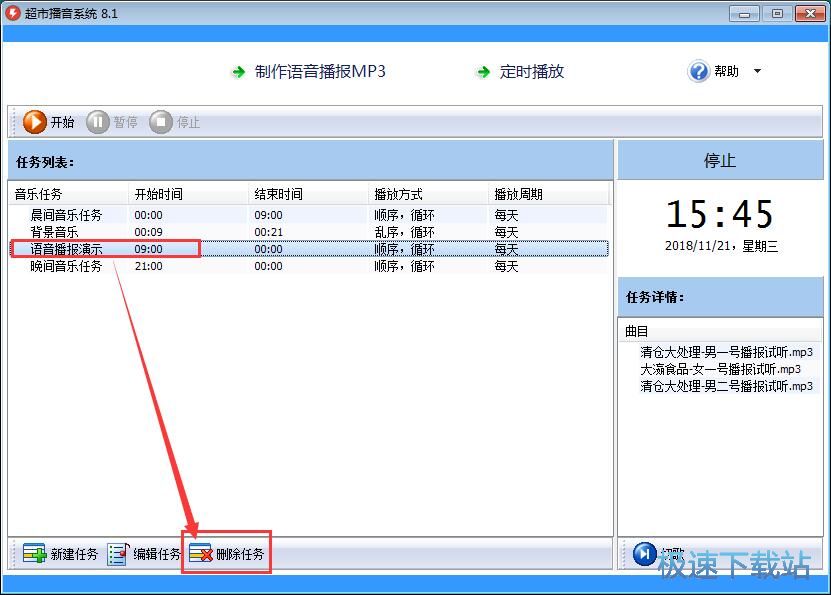
Task: Click the Stop (停止) toolbar icon
Action: [x=161, y=122]
